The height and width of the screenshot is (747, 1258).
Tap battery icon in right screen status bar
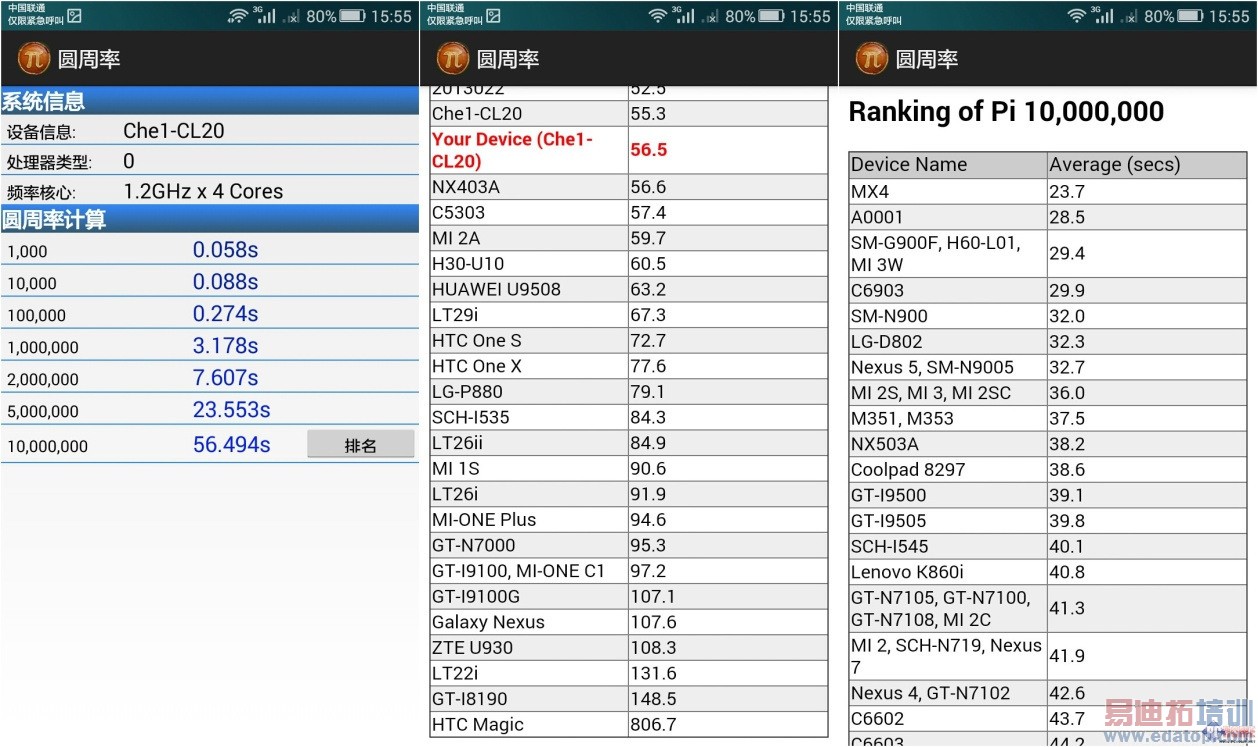(x=1190, y=16)
